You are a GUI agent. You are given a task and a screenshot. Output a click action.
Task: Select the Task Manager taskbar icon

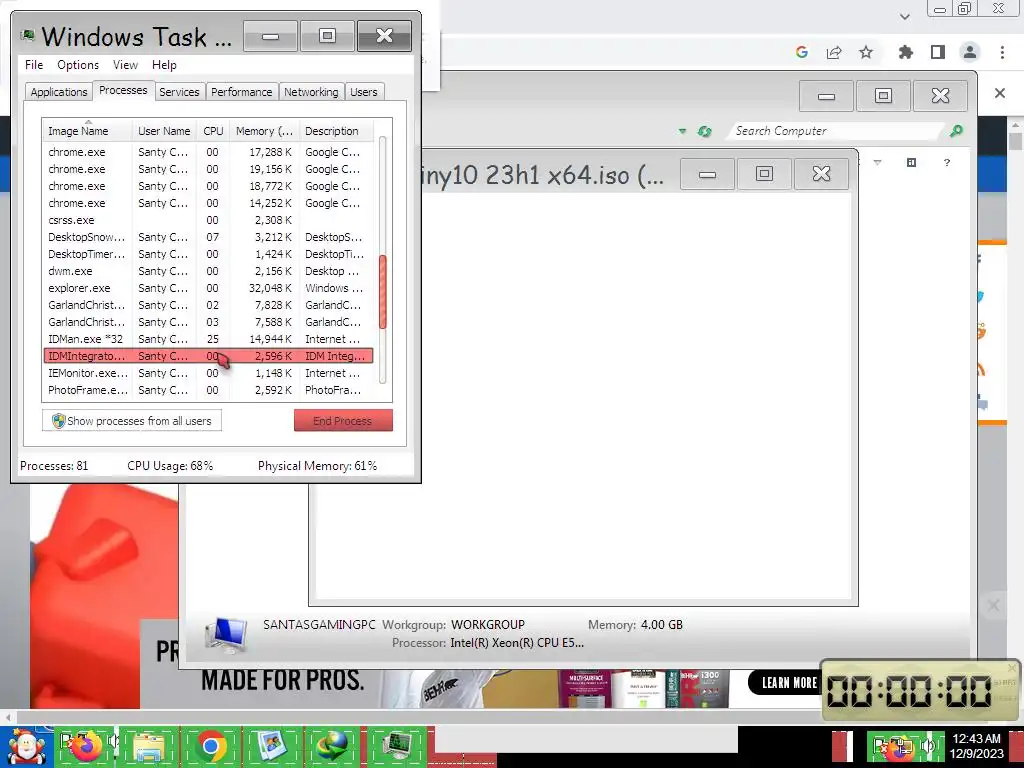tap(396, 746)
